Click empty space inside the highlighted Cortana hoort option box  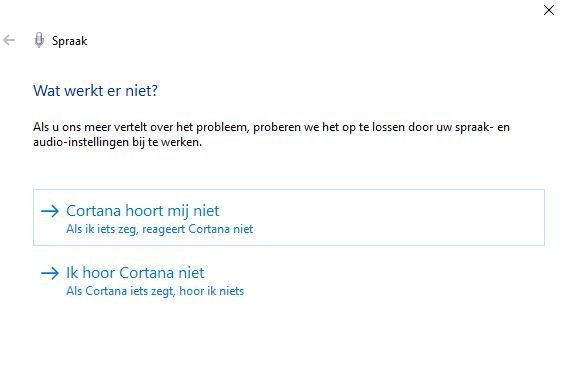point(394,217)
